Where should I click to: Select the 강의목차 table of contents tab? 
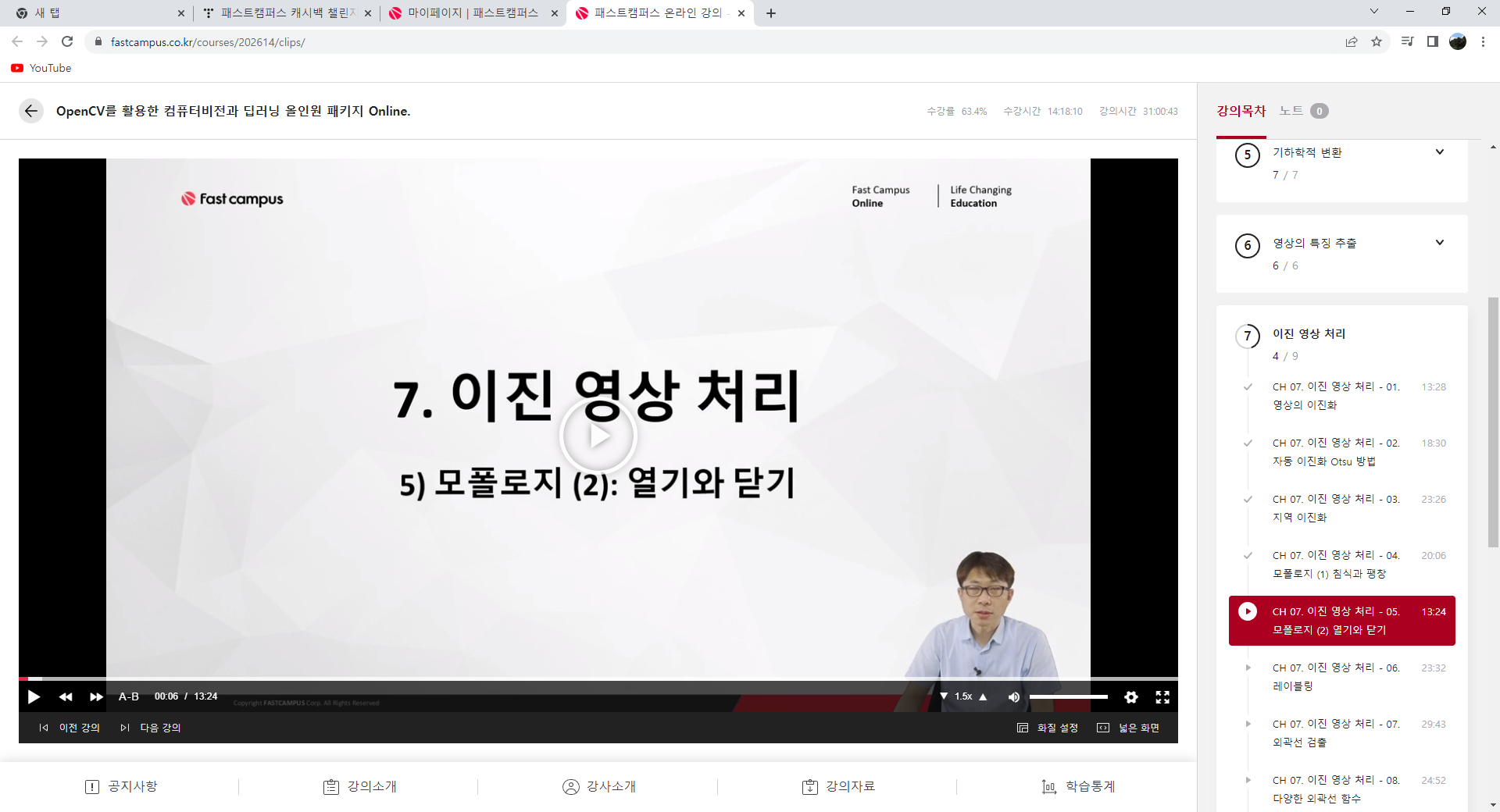click(x=1241, y=111)
